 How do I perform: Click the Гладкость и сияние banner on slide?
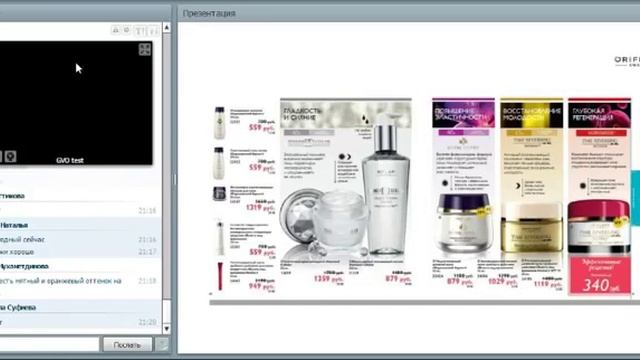click(346, 114)
